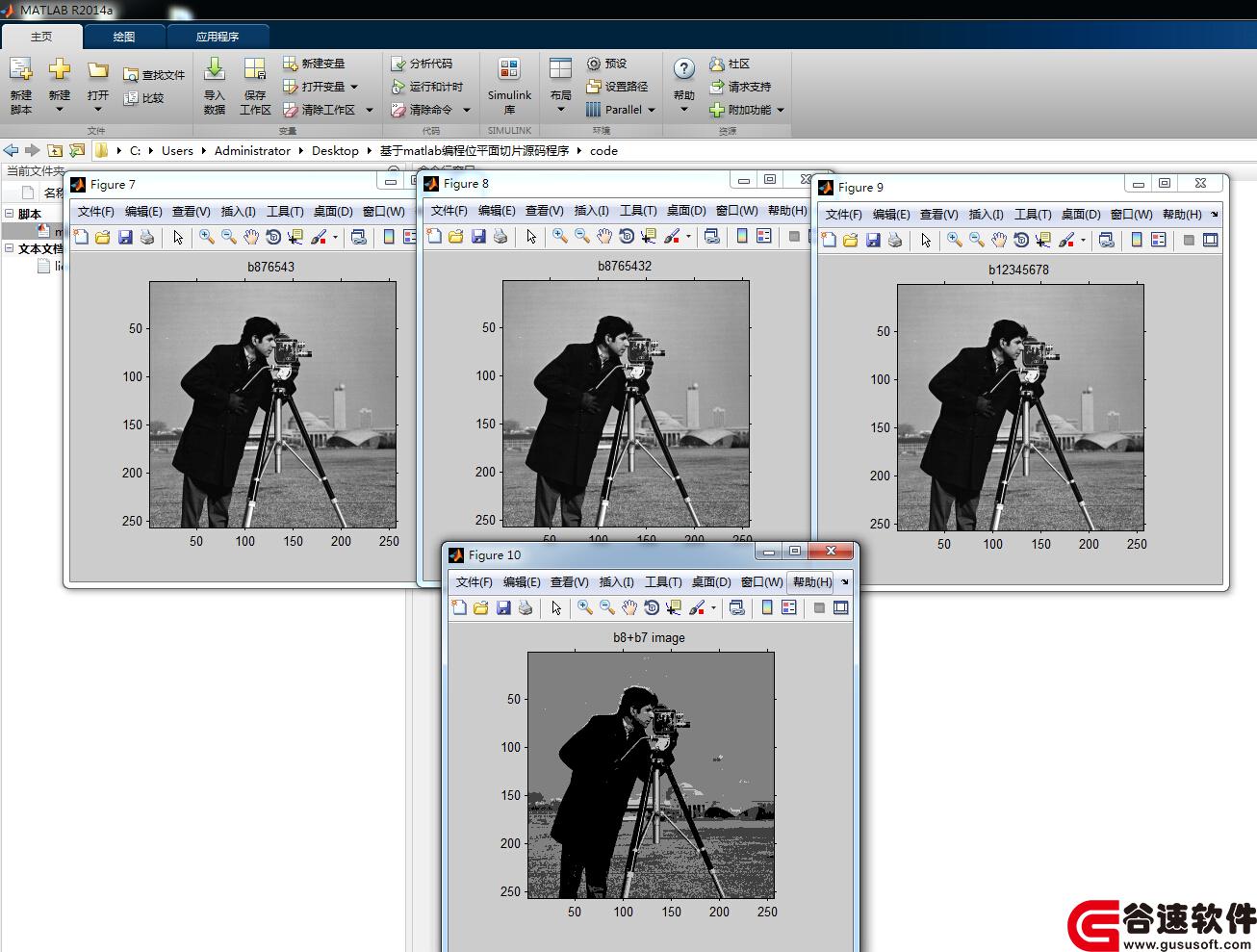Image resolution: width=1257 pixels, height=952 pixels.
Task: Open the 社区 (Community) link
Action: coord(730,64)
